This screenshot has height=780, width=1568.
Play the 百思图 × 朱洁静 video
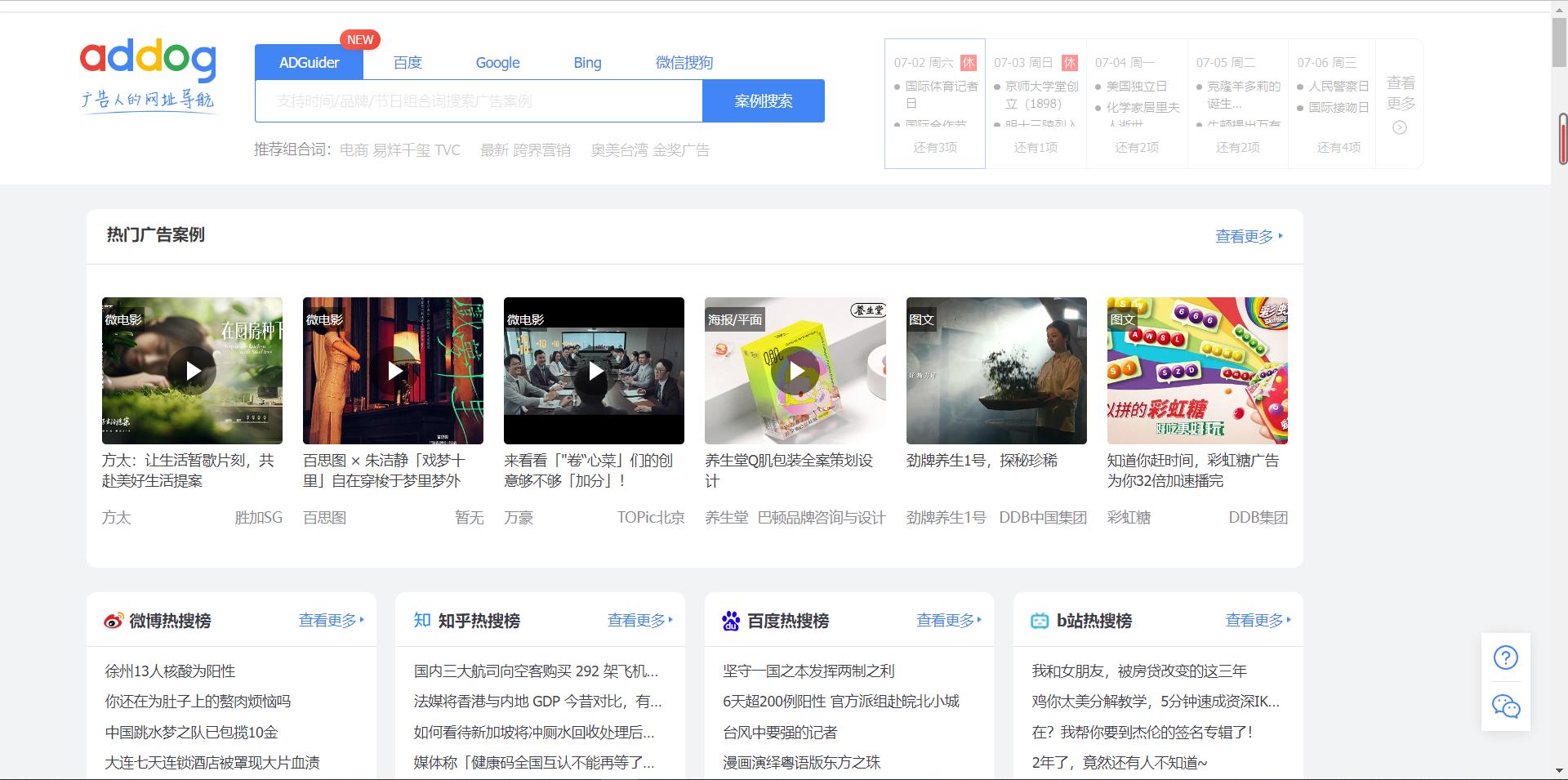[393, 370]
